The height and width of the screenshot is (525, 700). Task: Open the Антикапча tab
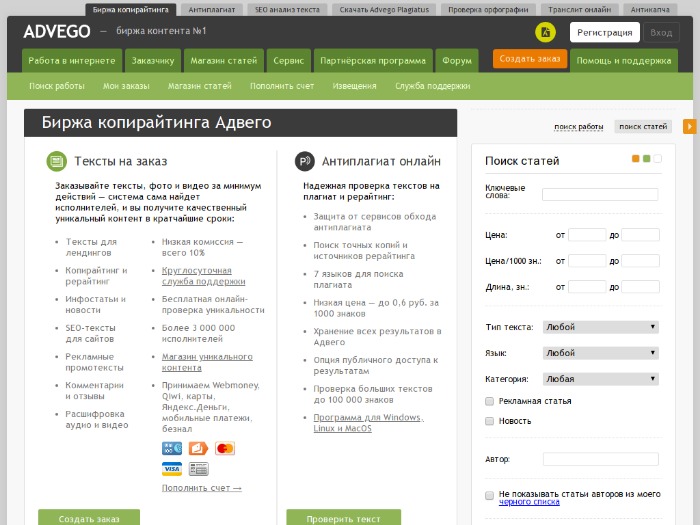(x=650, y=9)
